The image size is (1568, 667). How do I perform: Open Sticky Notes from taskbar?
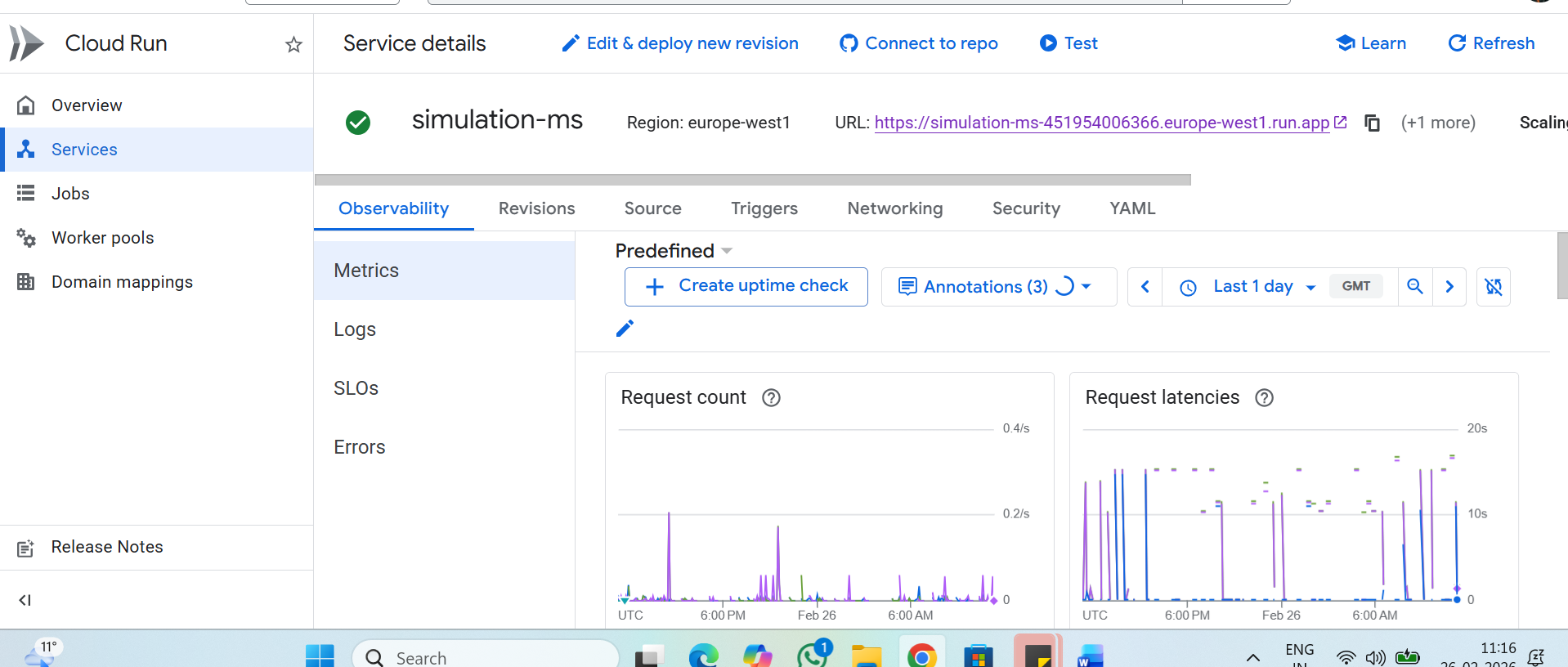1037,655
